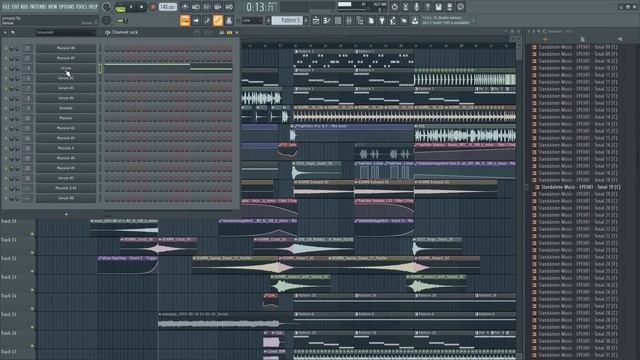Click the arrow right of Pattern 5
The width and height of the screenshot is (640, 360).
click(x=306, y=20)
